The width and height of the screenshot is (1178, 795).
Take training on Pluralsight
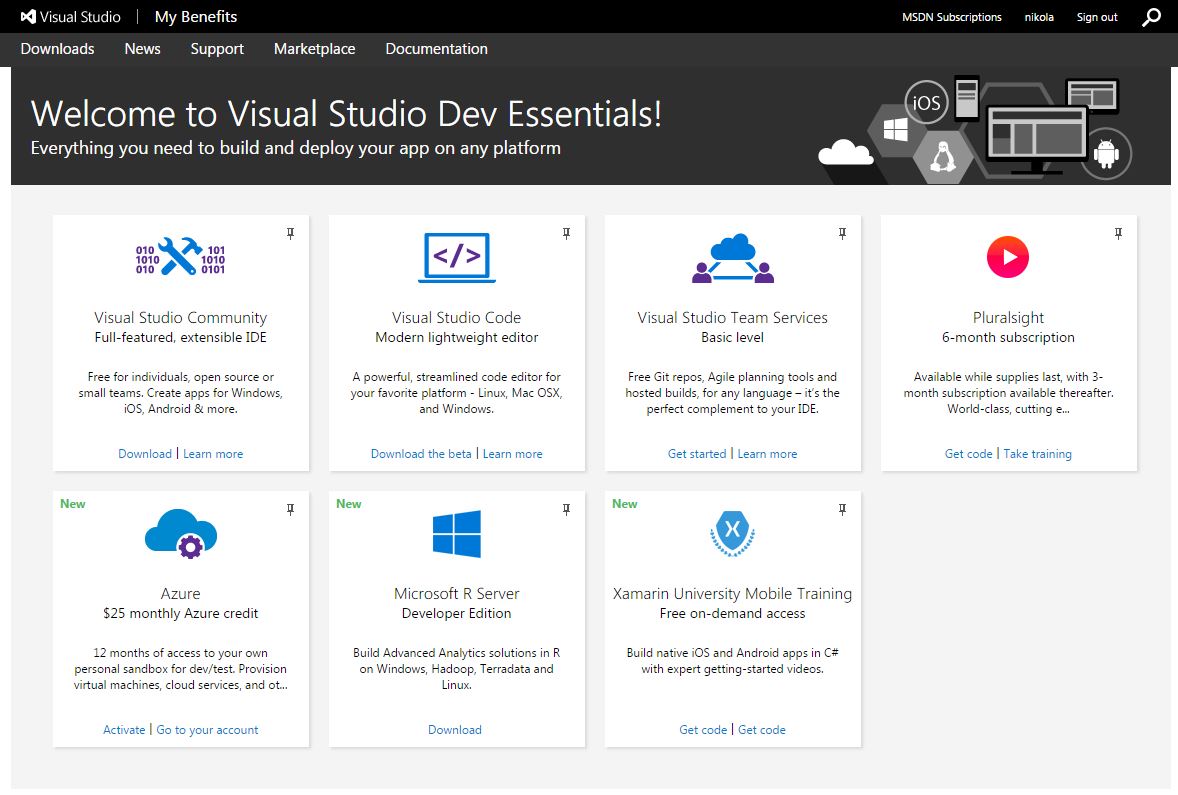pos(1038,454)
